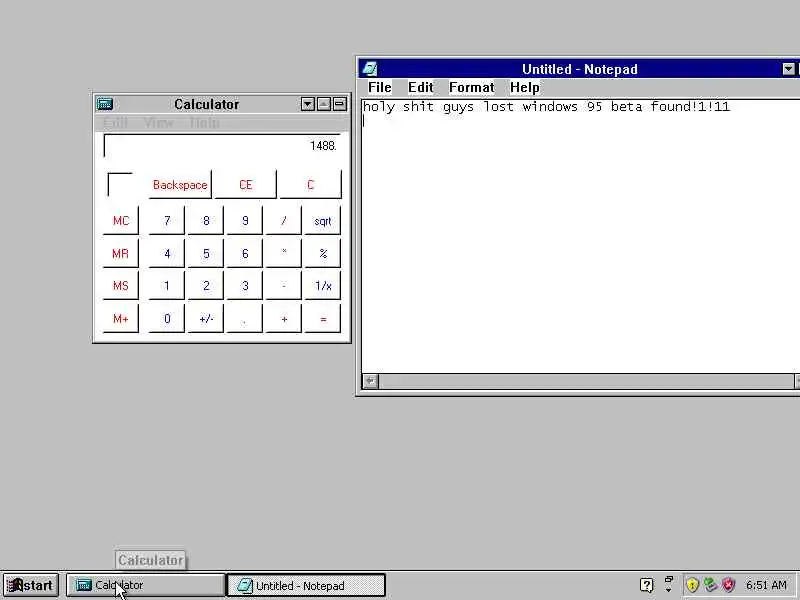The height and width of the screenshot is (600, 800).
Task: Click the 2 key on Calculator
Action: pyautogui.click(x=206, y=286)
